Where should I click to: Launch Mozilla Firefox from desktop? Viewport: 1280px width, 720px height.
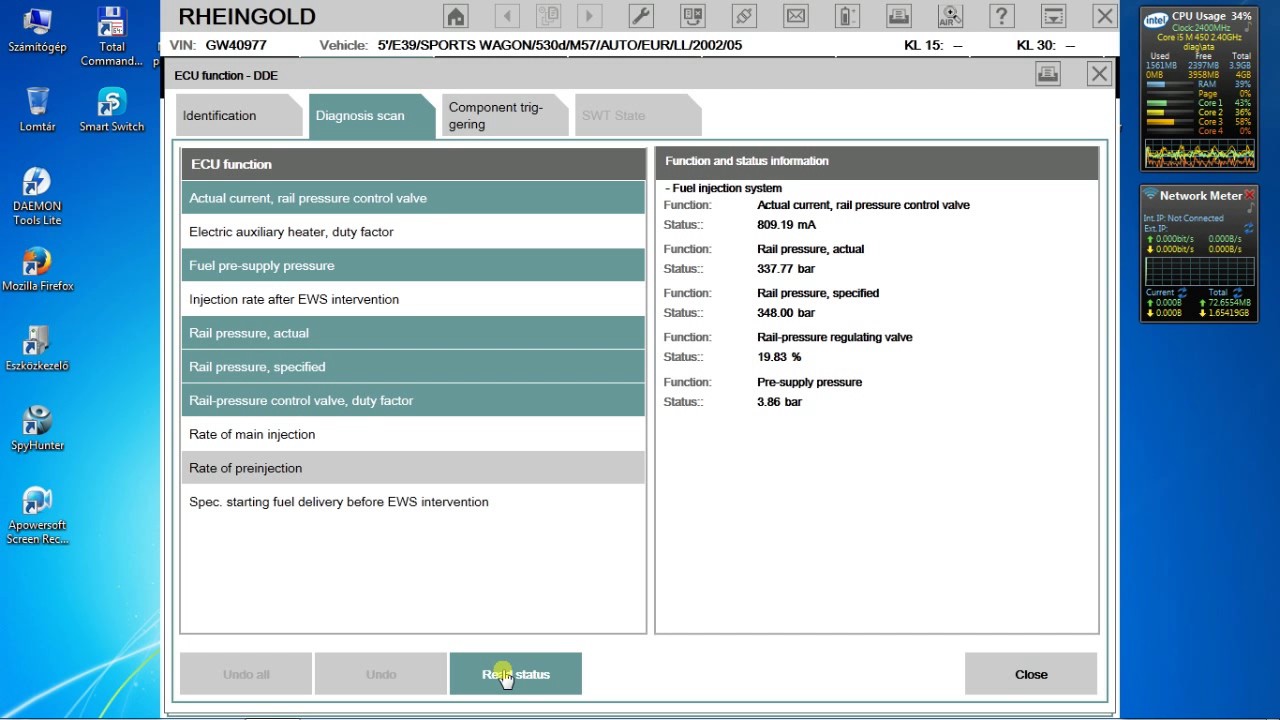(x=37, y=269)
